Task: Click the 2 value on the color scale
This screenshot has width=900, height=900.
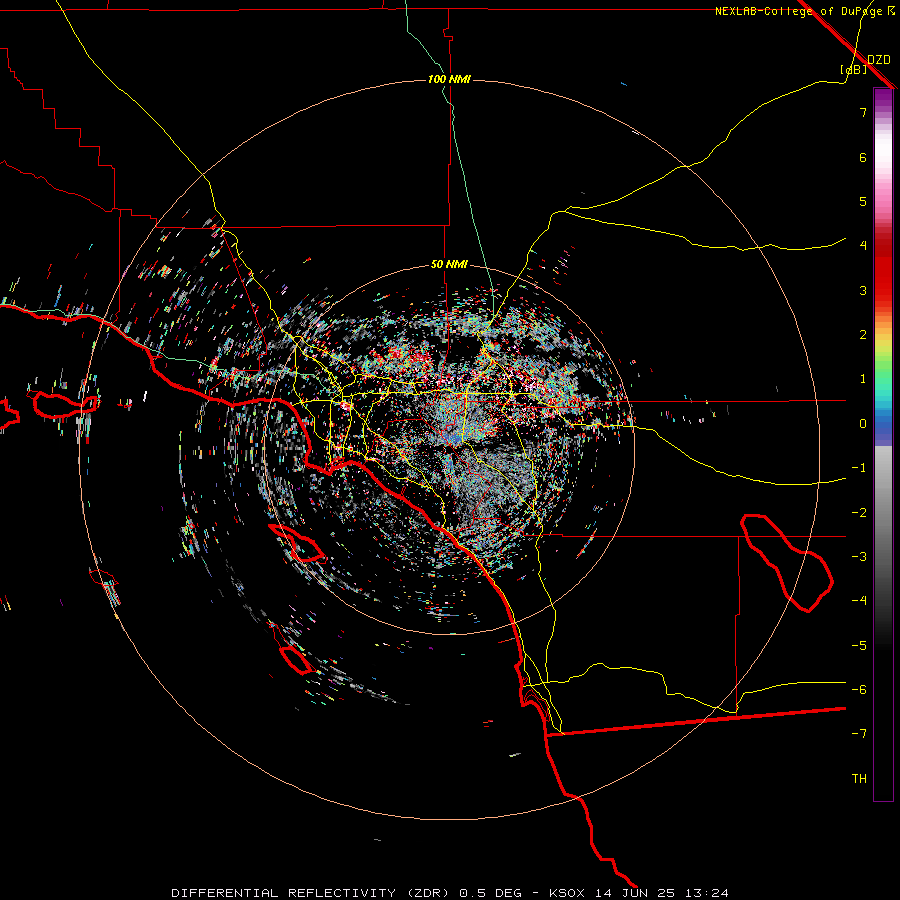Action: (863, 335)
